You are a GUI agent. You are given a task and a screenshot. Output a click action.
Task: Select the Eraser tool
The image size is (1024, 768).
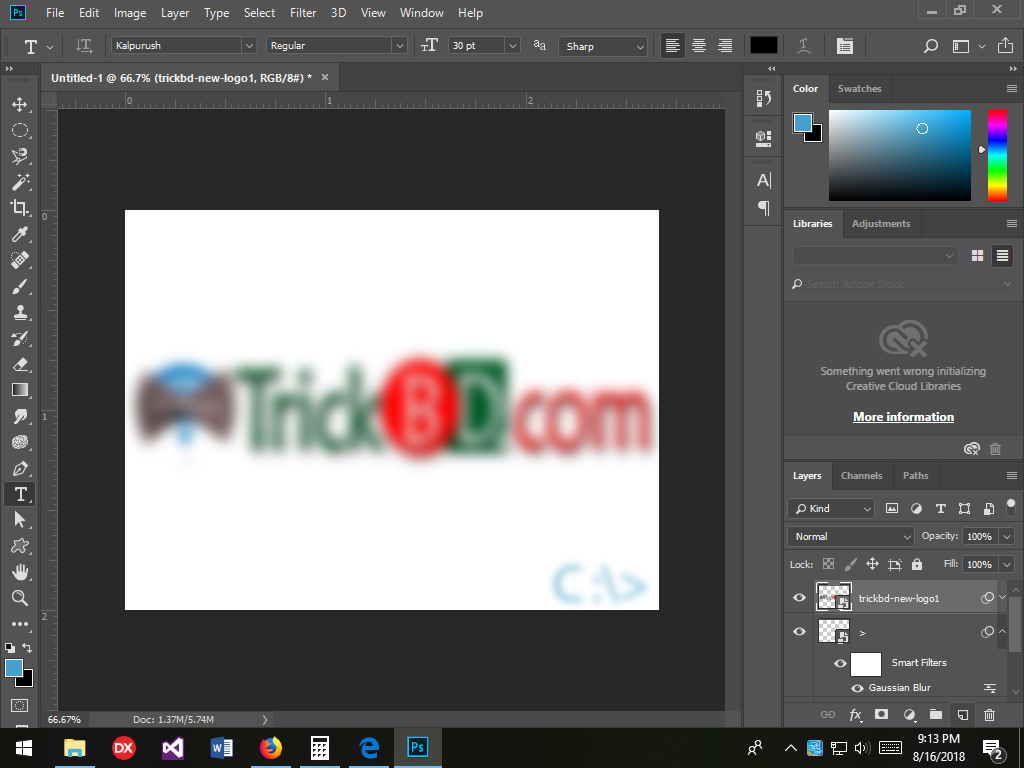[x=20, y=364]
